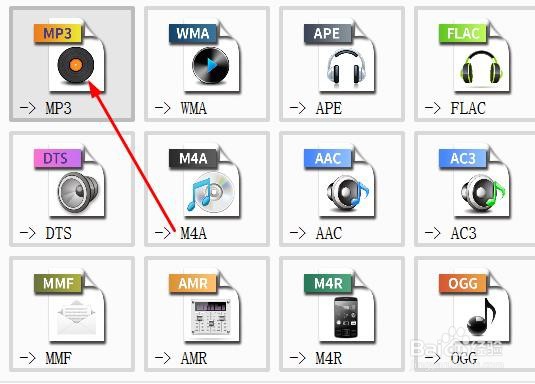This screenshot has width=535, height=384.
Task: Choose the AC3 green-note speaker icon
Action: [x=475, y=181]
